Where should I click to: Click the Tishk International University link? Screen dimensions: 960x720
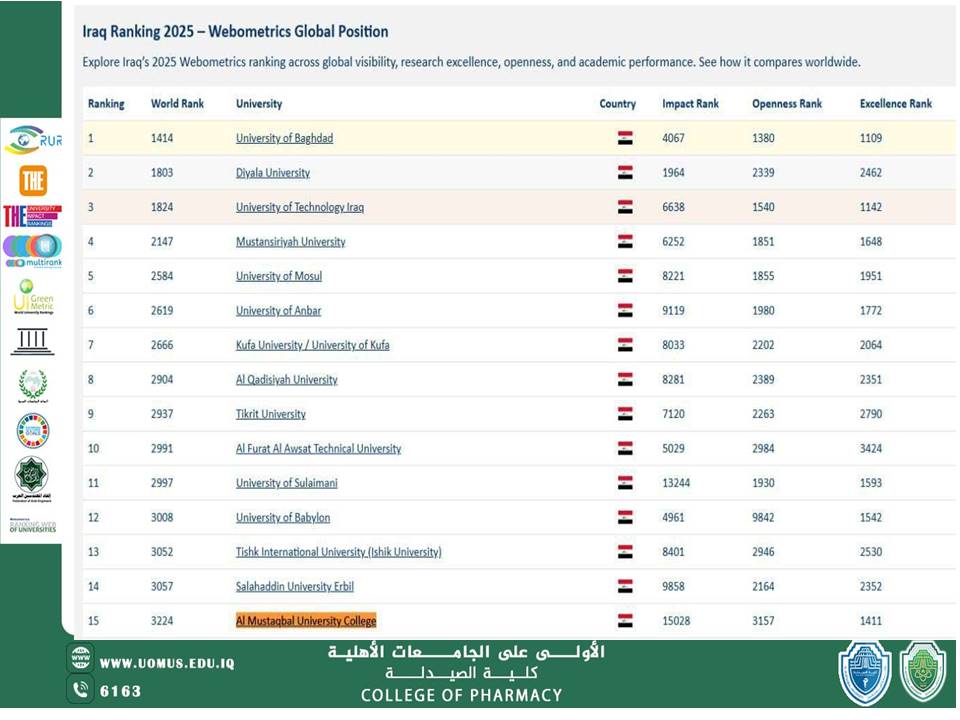tap(339, 552)
